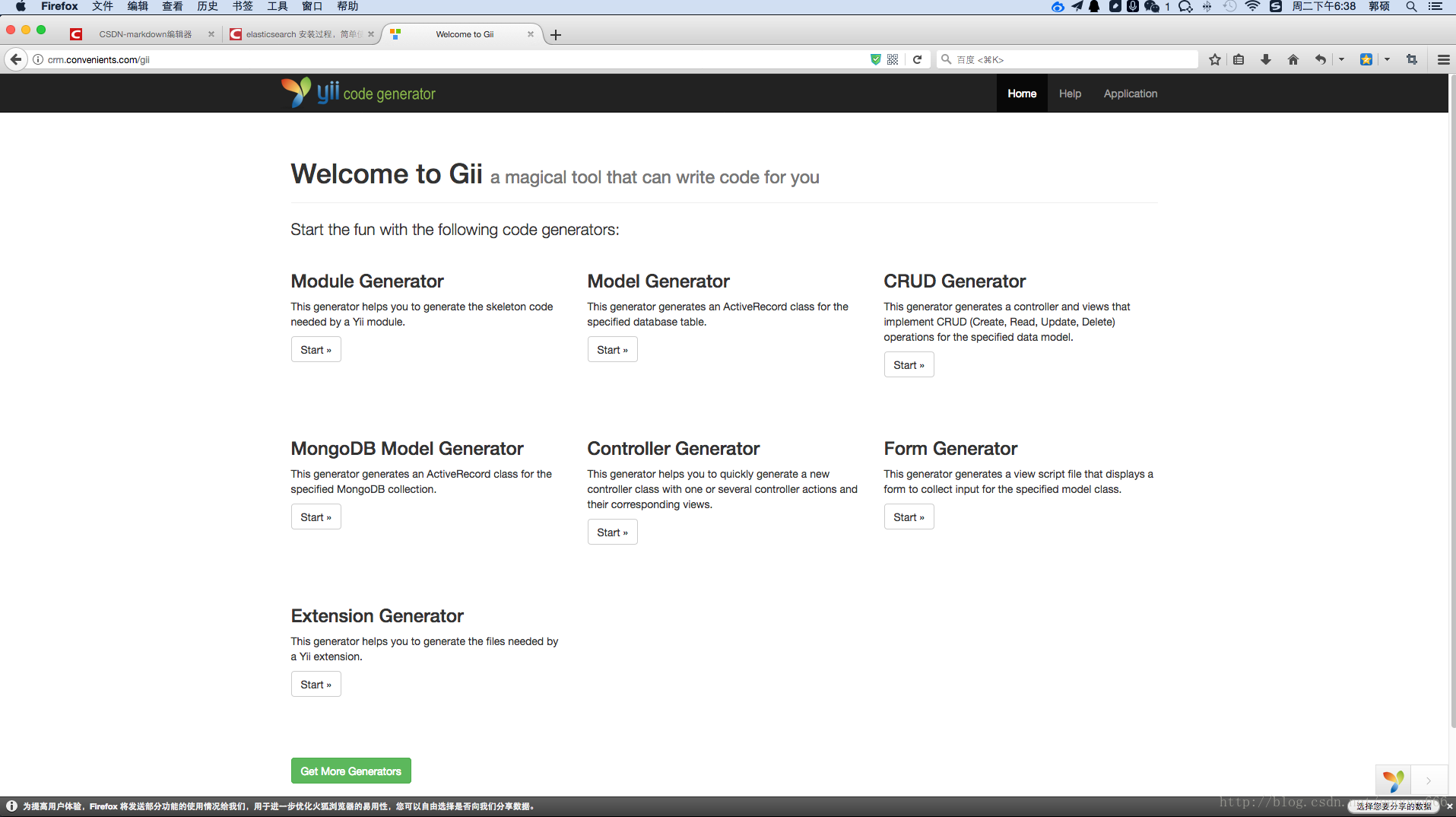
Task: Close the CSDN-markdown tab
Action: click(x=211, y=34)
